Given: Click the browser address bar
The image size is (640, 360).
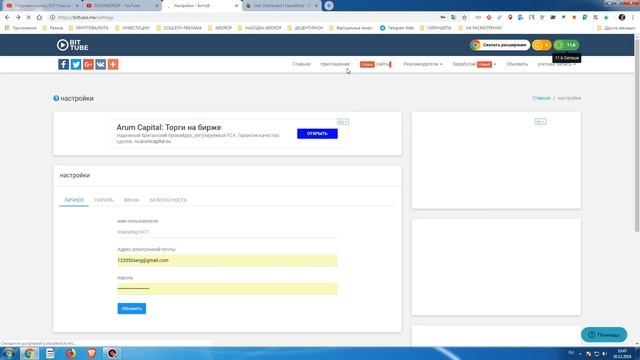Looking at the screenshot, I should [x=245, y=18].
